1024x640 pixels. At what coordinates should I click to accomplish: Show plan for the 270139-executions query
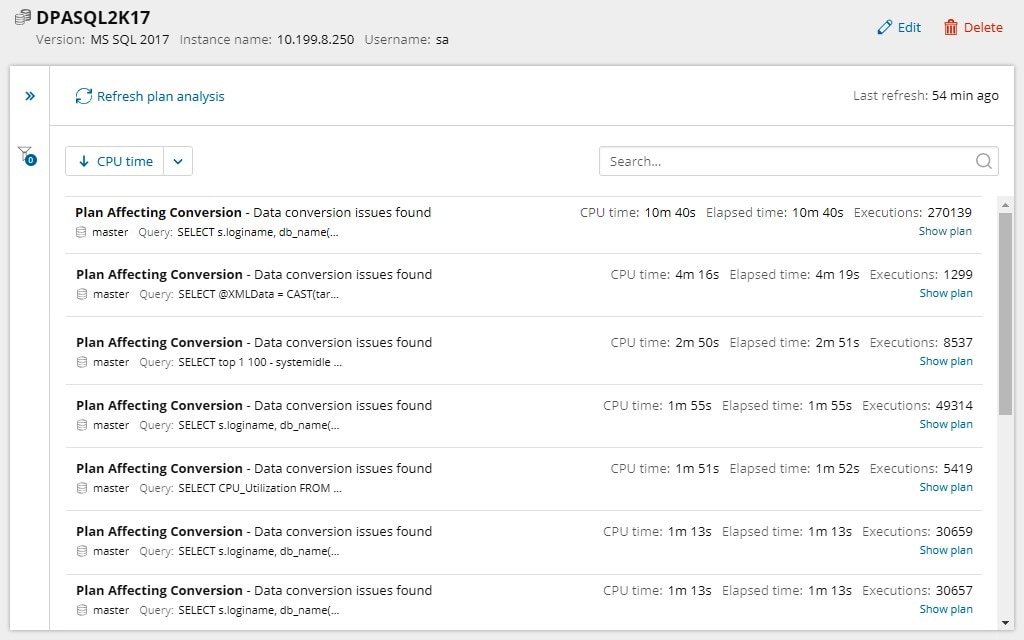click(x=944, y=230)
